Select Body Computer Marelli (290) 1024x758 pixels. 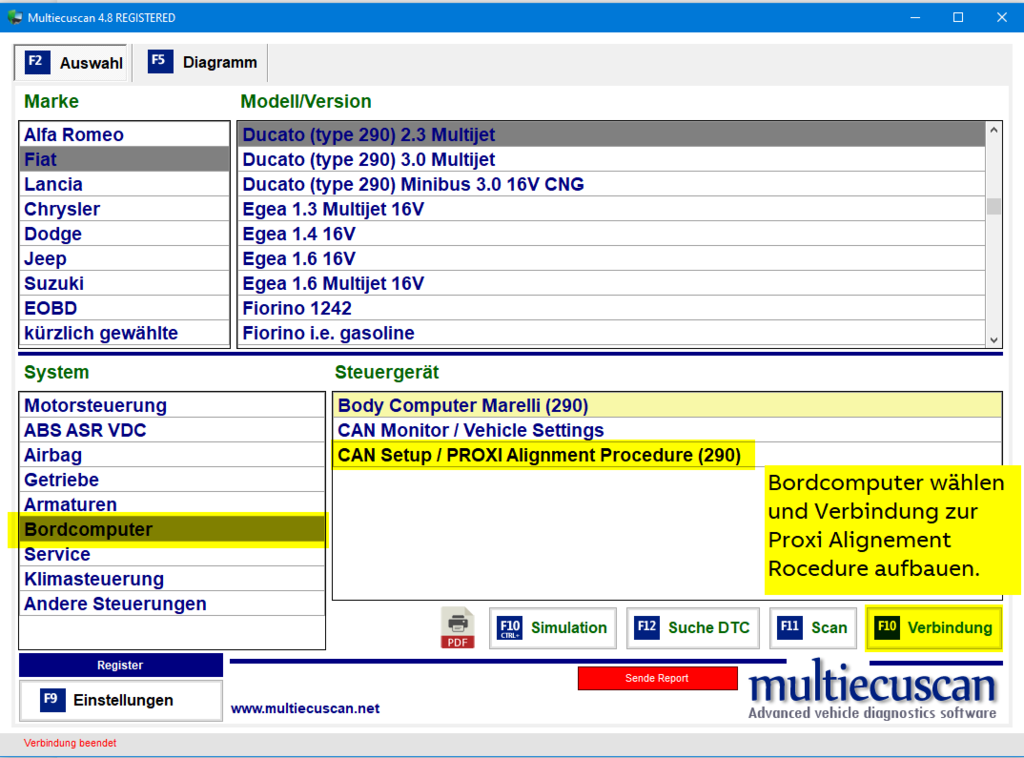tap(667, 405)
